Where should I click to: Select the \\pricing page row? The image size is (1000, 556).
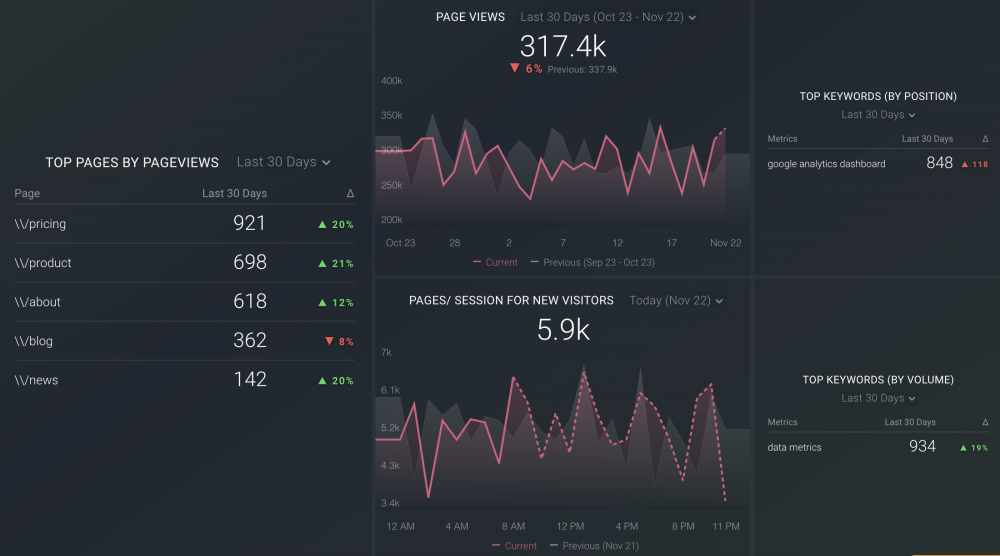(41, 224)
